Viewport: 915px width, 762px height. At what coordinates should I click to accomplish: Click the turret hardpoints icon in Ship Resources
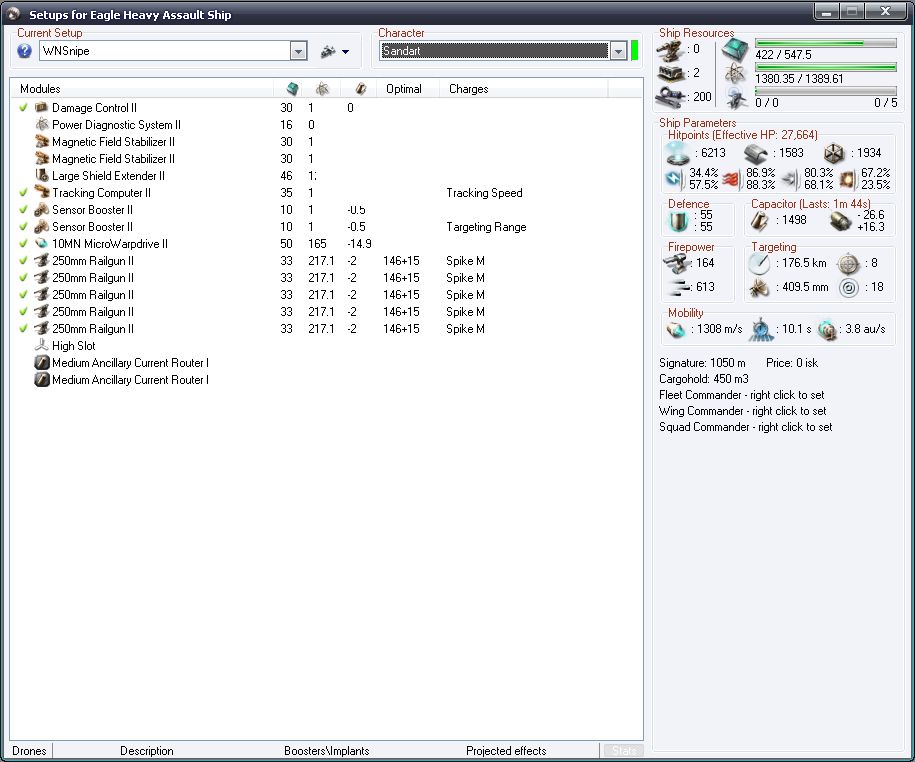point(670,50)
